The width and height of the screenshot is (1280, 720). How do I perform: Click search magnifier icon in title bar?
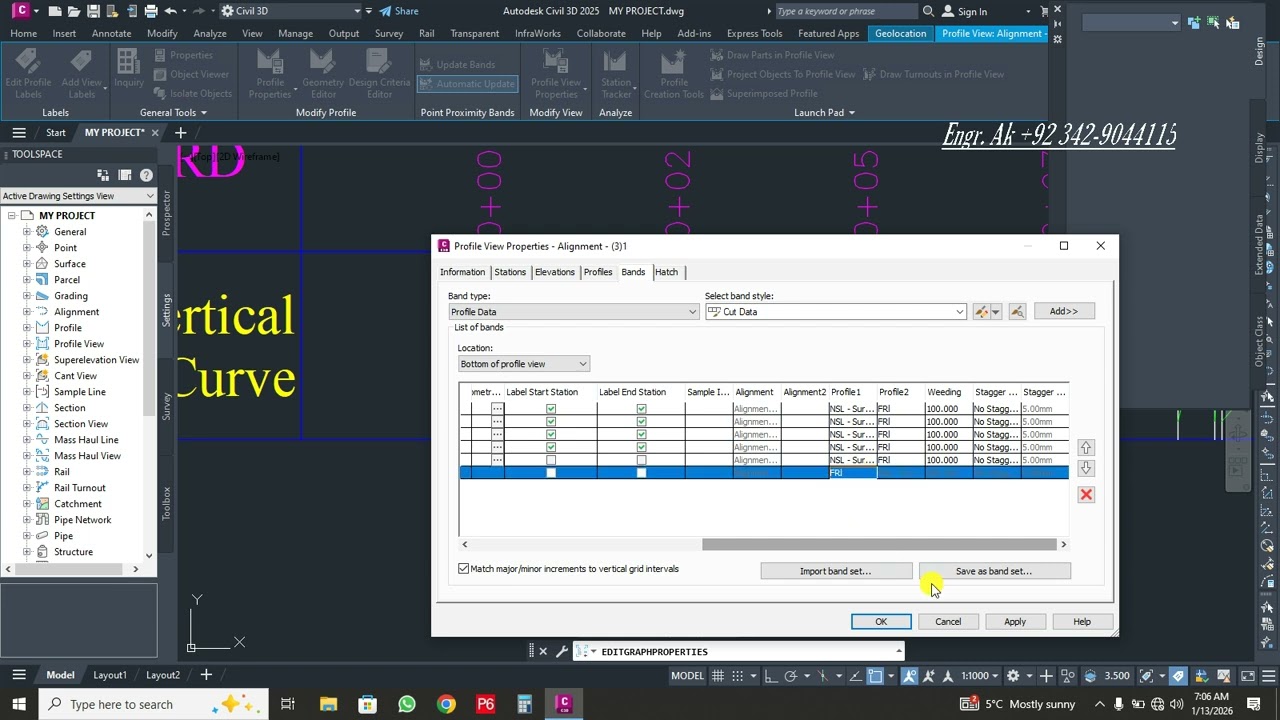coord(928,11)
